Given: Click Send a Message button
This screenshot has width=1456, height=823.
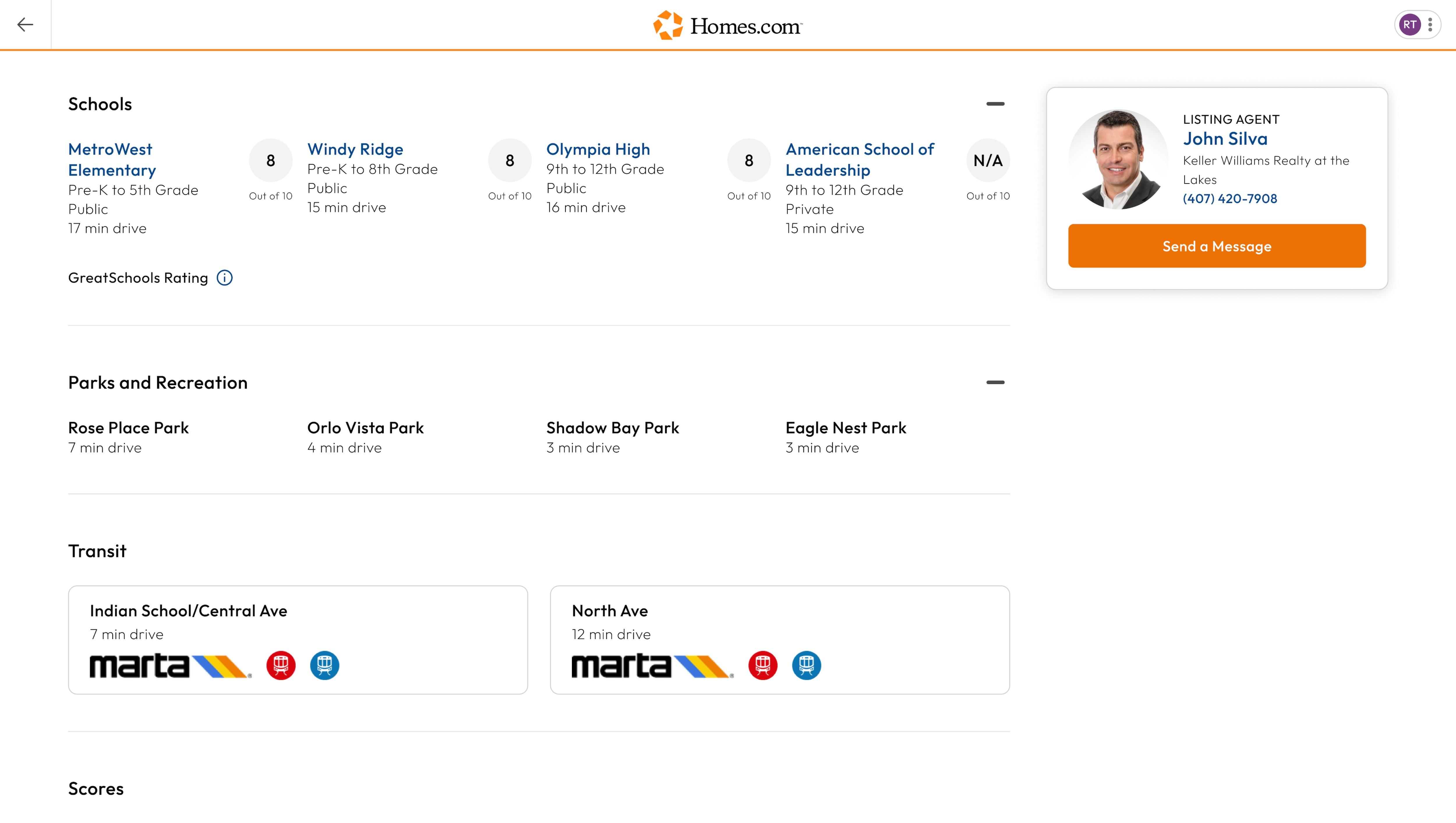Looking at the screenshot, I should tap(1217, 246).
